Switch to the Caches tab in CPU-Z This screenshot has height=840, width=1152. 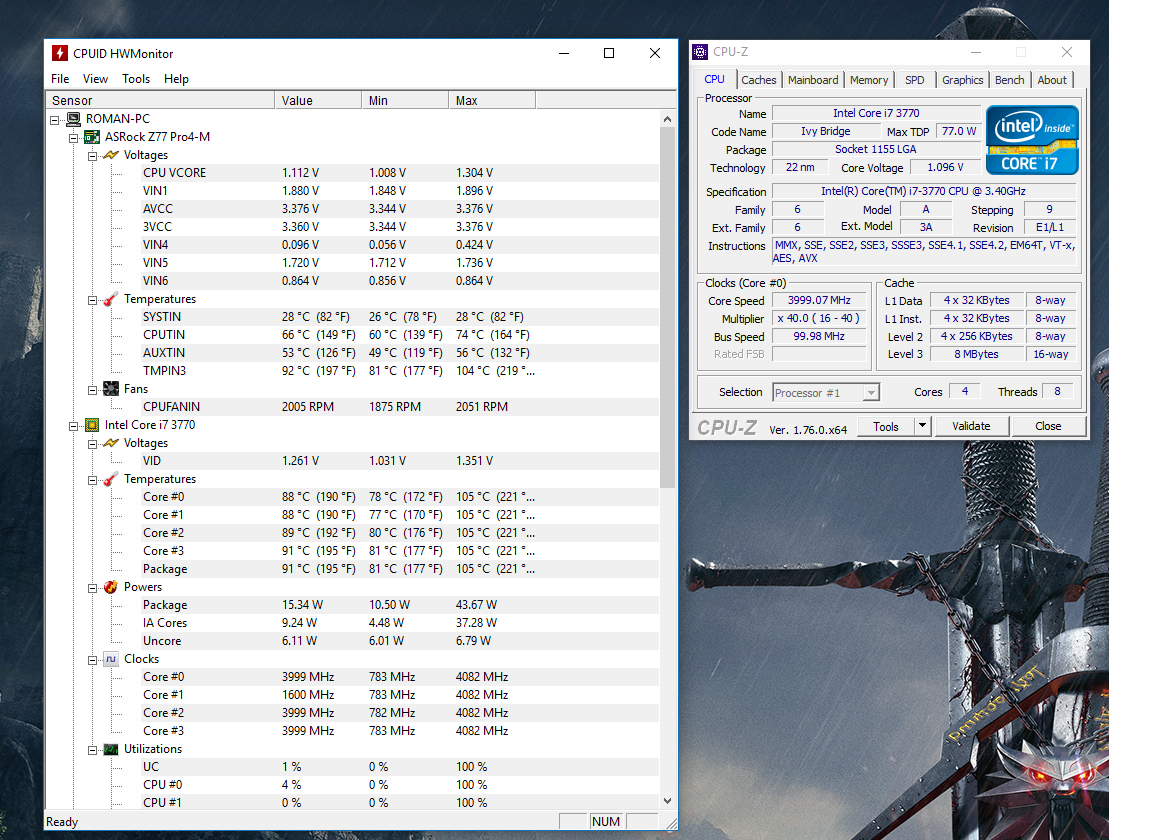pyautogui.click(x=758, y=80)
